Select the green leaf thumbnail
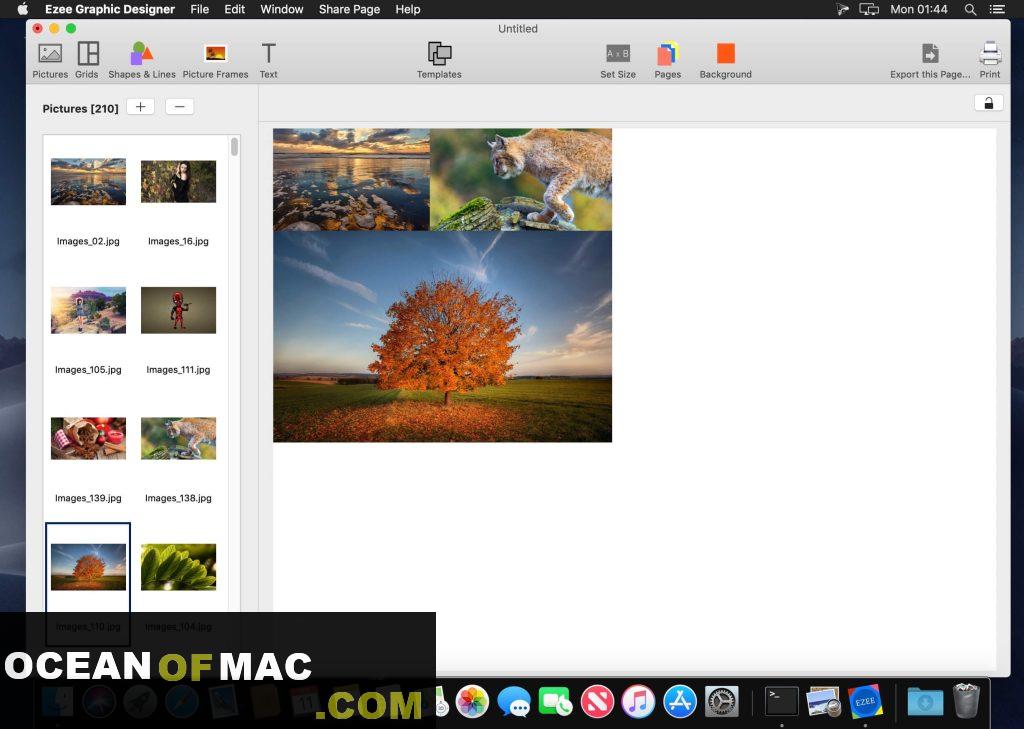The height and width of the screenshot is (729, 1024). click(178, 567)
